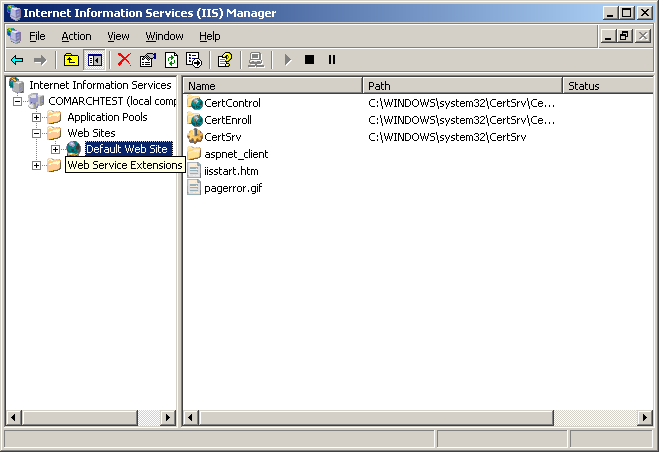Click list pane scroll right arrow
Viewport: 659px width, 452px height.
pos(645,418)
